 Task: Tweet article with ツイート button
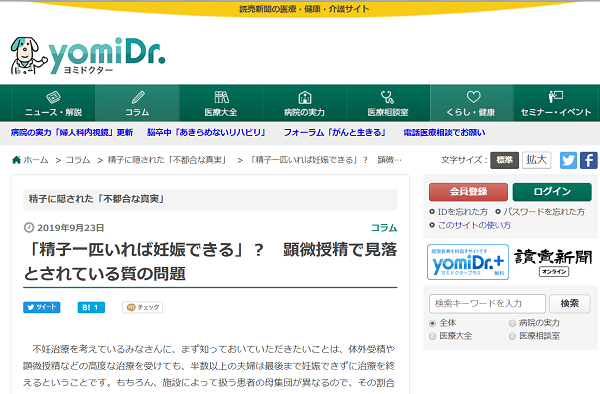pos(42,307)
